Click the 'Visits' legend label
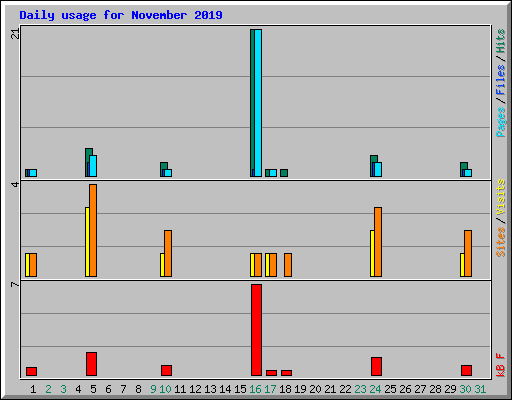The image size is (512, 400). tap(501, 197)
